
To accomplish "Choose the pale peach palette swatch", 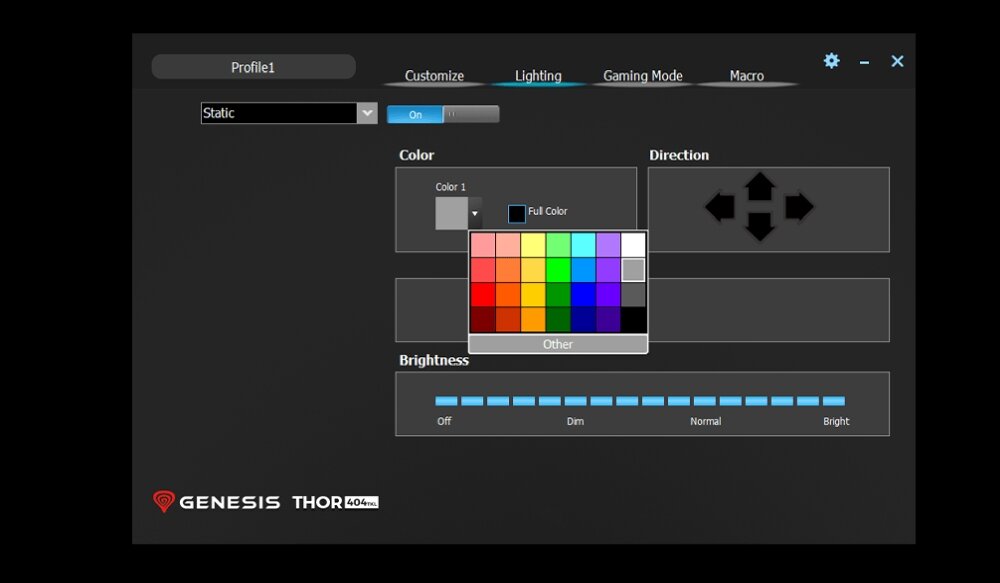I will (x=508, y=245).
